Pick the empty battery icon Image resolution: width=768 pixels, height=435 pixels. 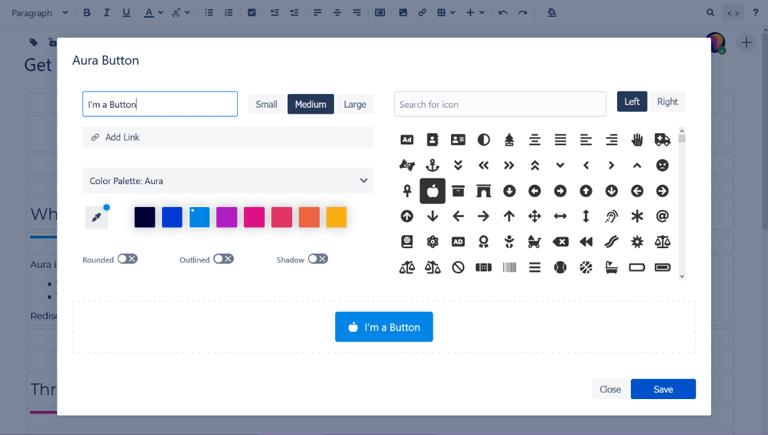[x=637, y=267]
